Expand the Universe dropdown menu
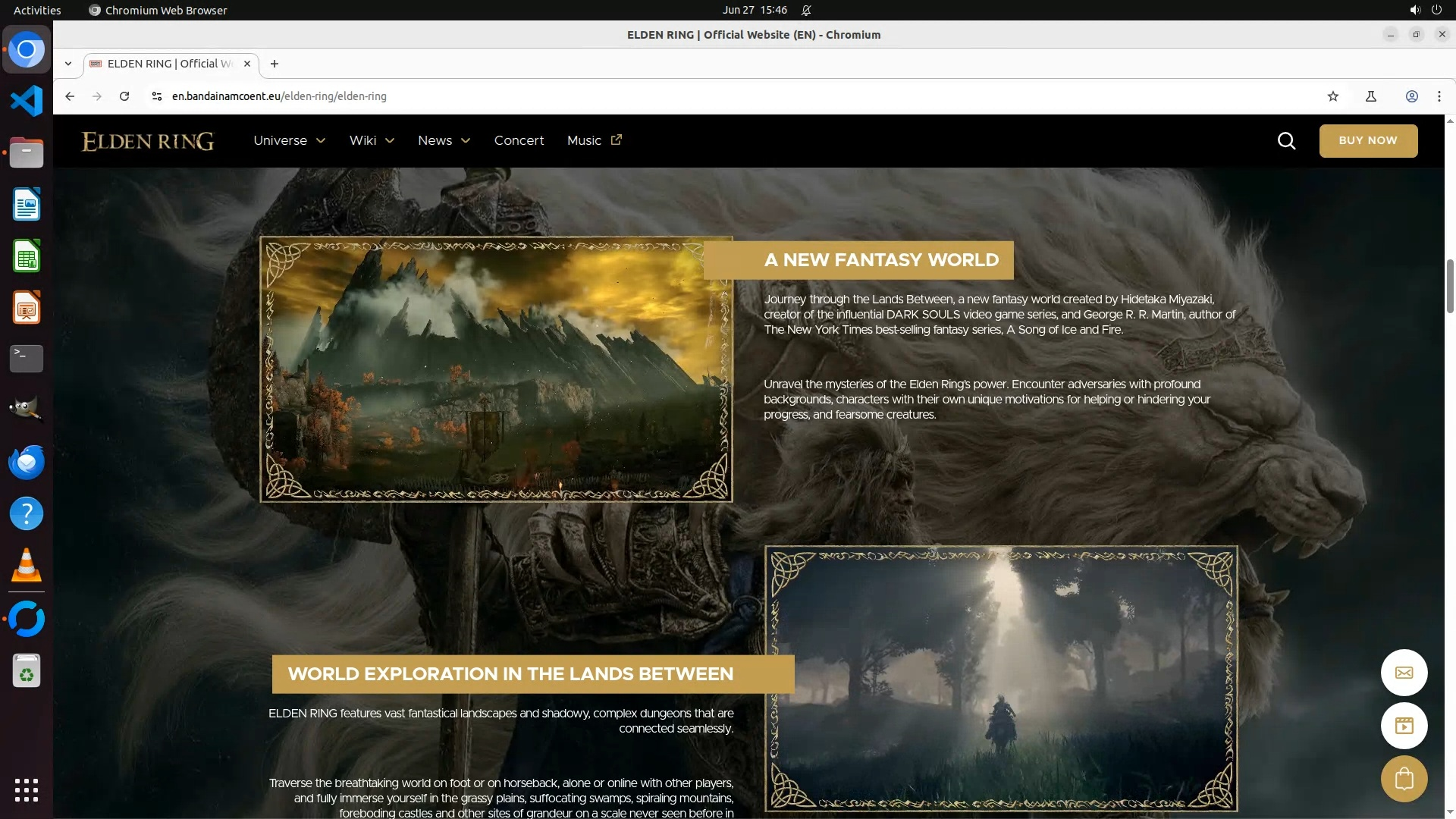The height and width of the screenshot is (819, 1456). pyautogui.click(x=289, y=140)
